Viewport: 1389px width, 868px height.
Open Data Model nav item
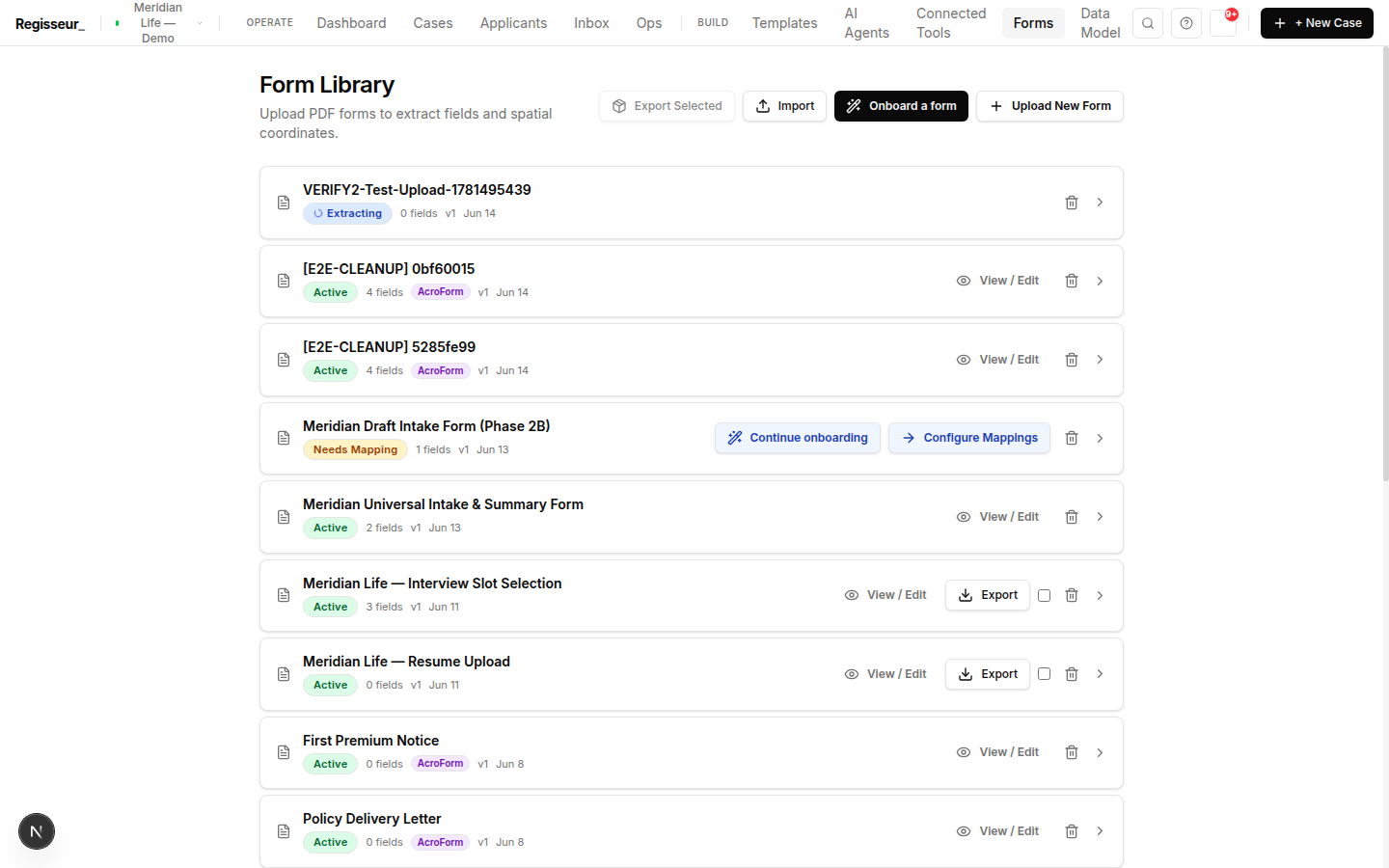(1100, 23)
